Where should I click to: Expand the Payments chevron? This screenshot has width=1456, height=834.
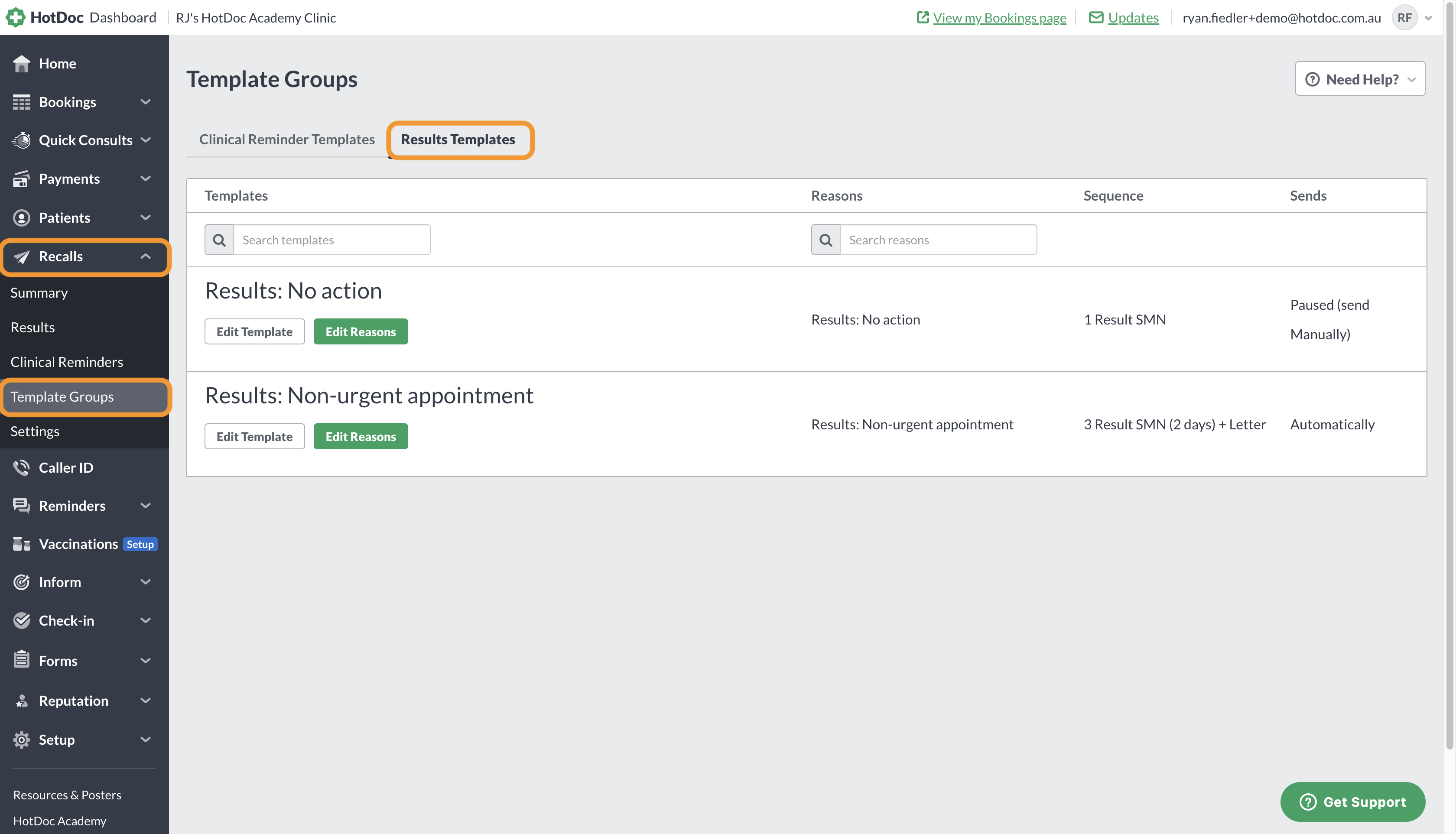click(146, 178)
